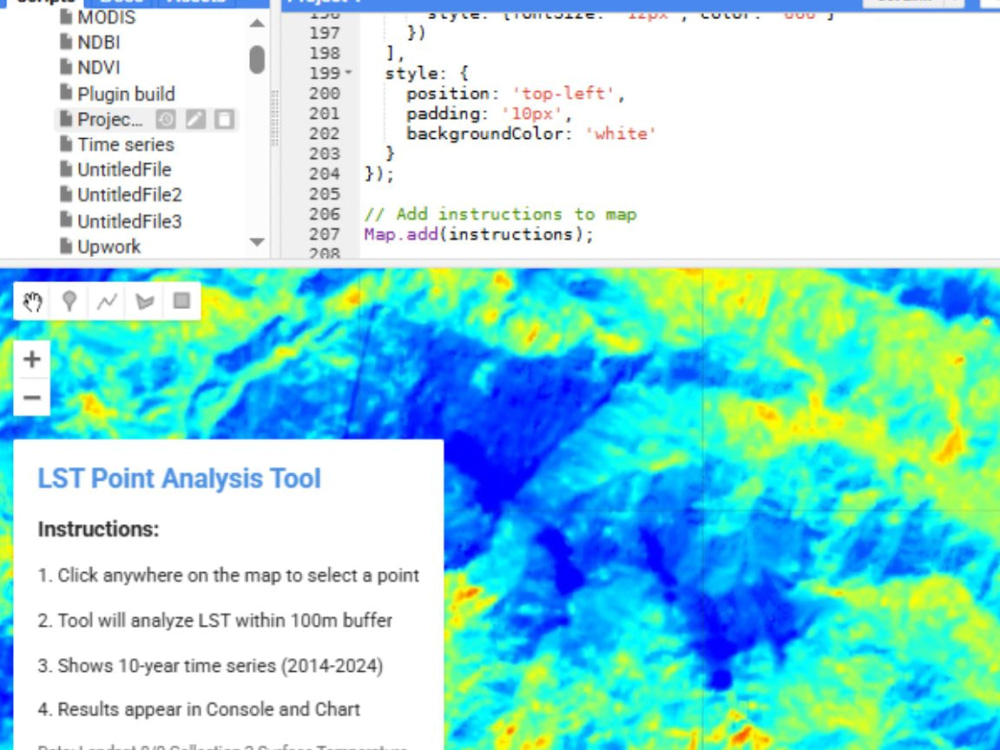Open the UntitledFile2 script
This screenshot has height=750, width=1000.
129,195
